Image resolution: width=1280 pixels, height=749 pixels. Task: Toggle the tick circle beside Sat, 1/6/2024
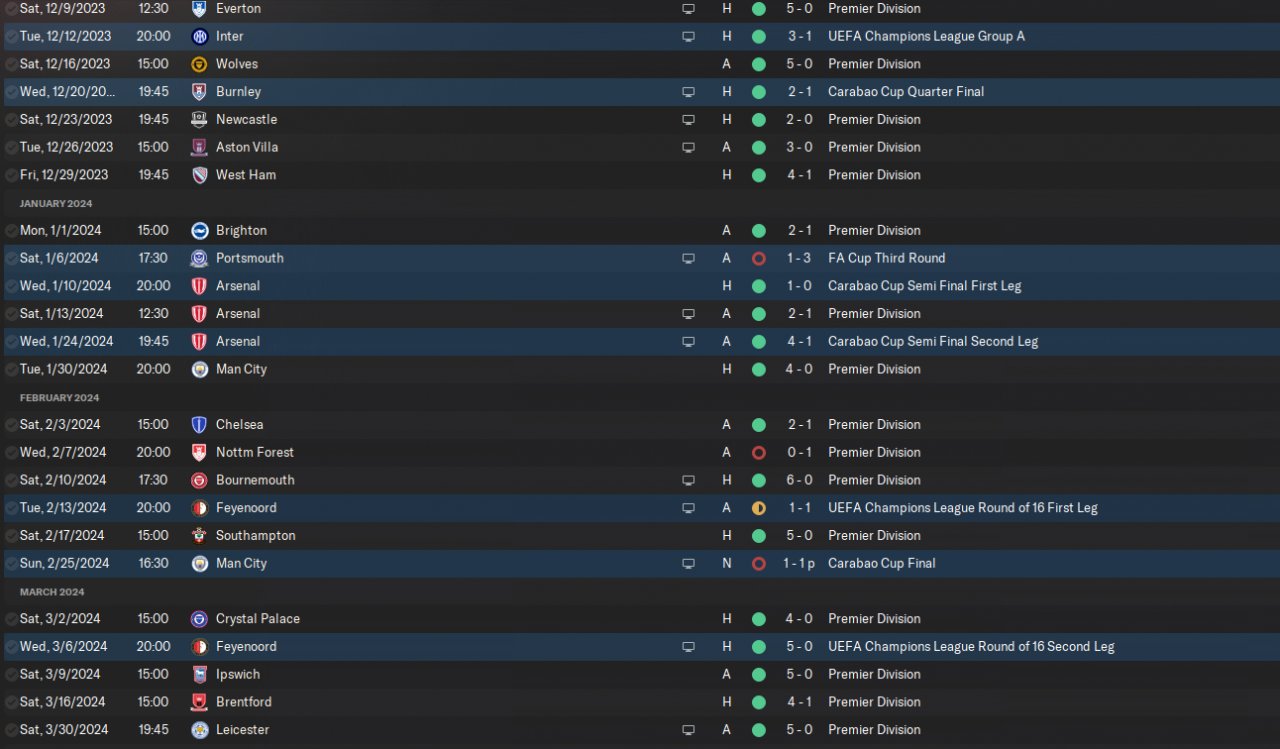(x=10, y=258)
